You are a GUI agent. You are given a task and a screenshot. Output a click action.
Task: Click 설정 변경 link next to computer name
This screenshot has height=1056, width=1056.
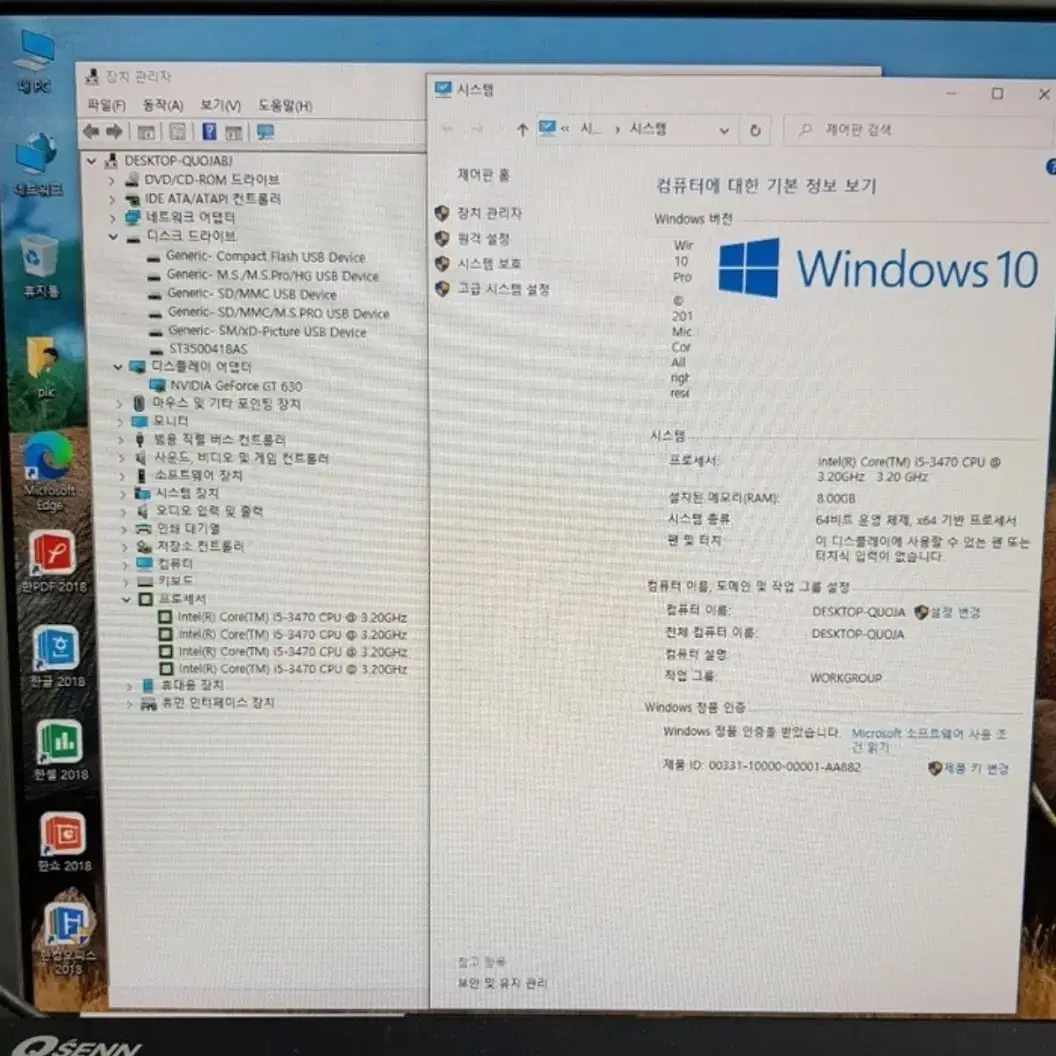954,613
